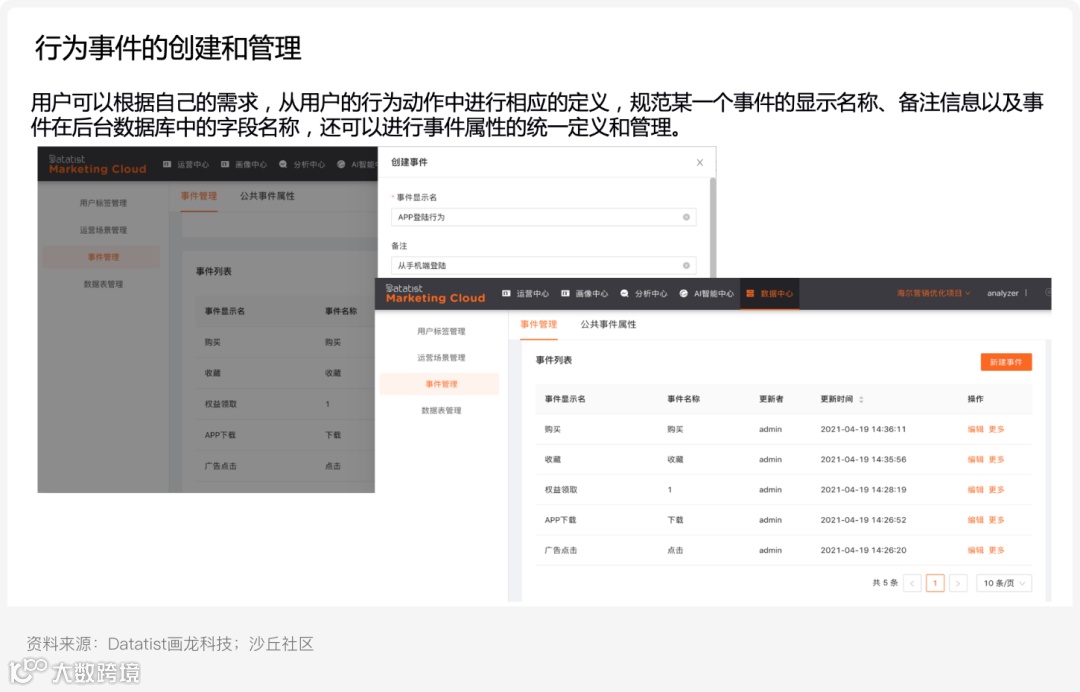This screenshot has width=1080, height=692.
Task: Close the 创建事件 dialog with X
Action: [x=700, y=162]
